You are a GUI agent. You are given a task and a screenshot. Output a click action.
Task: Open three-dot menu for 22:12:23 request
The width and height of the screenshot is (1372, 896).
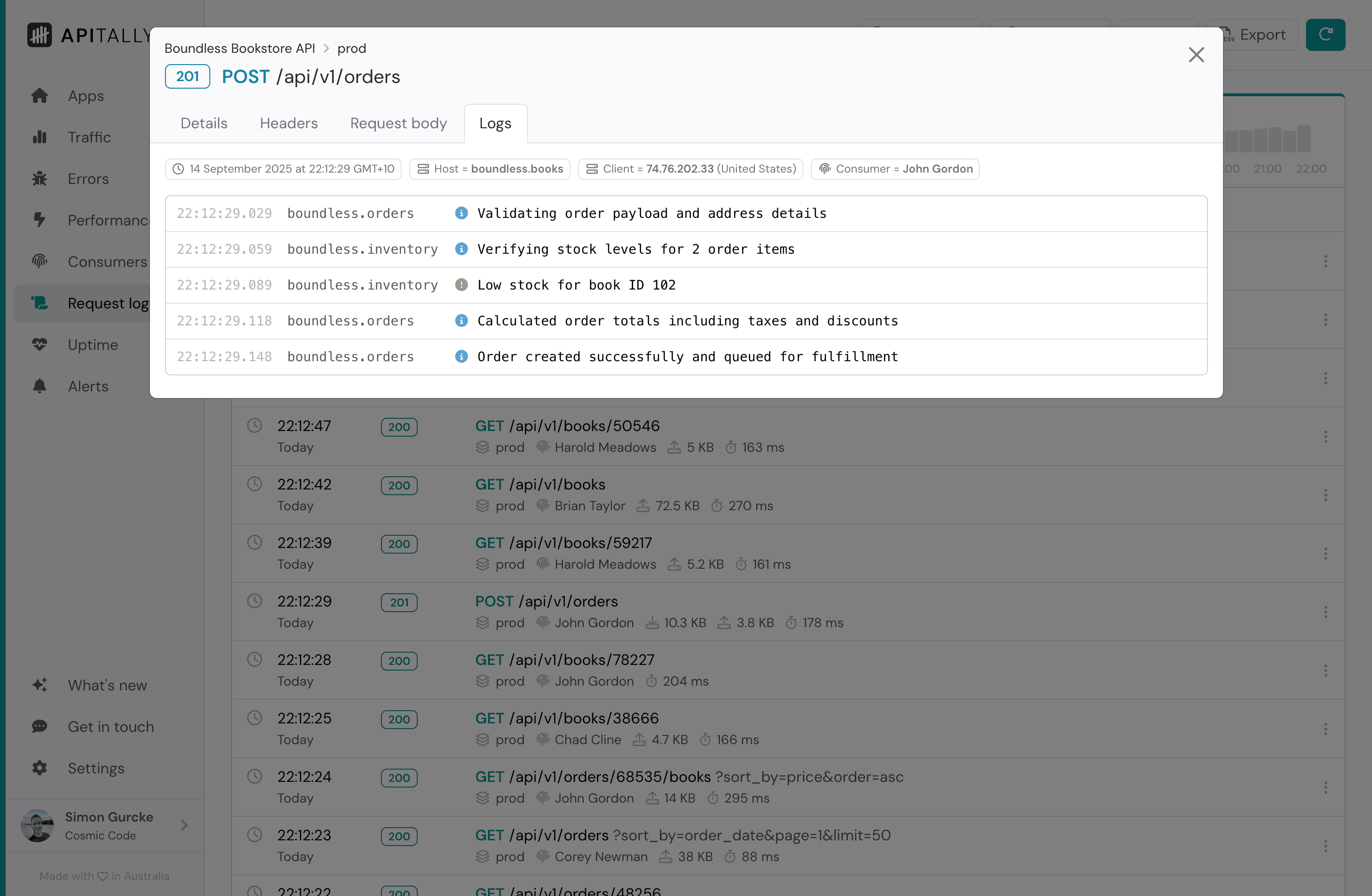(x=1325, y=846)
